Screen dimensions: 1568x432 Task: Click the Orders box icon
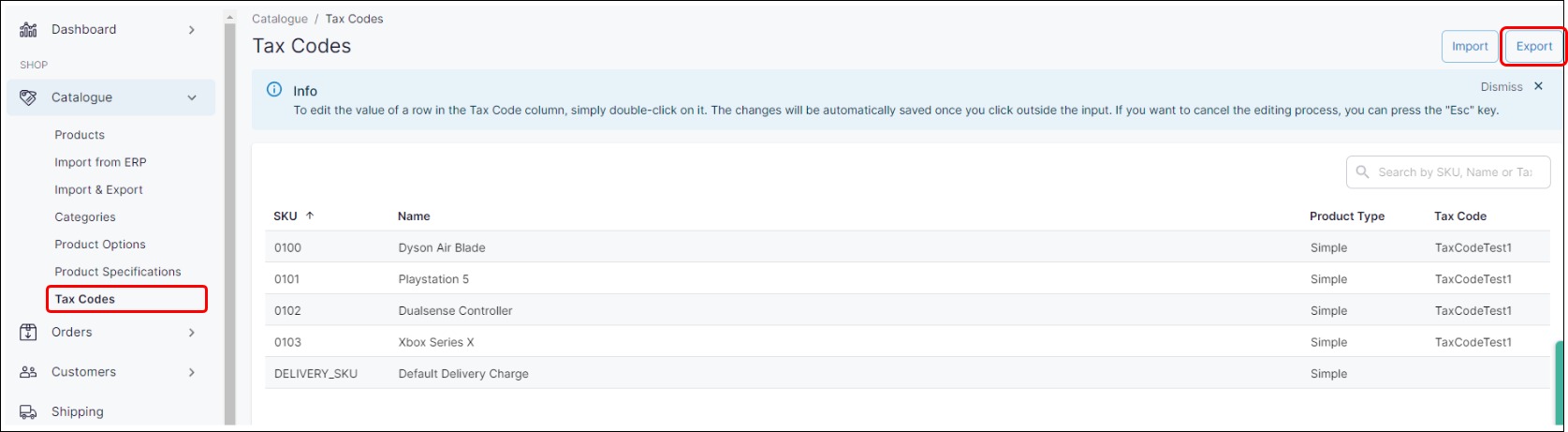(28, 333)
